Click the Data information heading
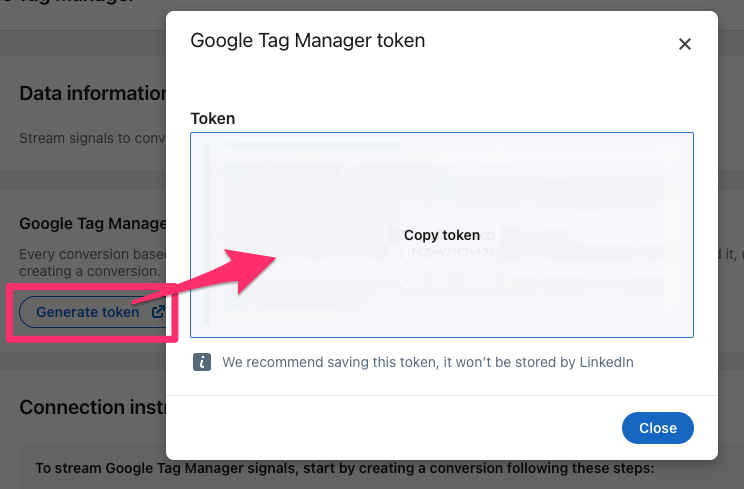Image resolution: width=744 pixels, height=489 pixels. pos(93,93)
